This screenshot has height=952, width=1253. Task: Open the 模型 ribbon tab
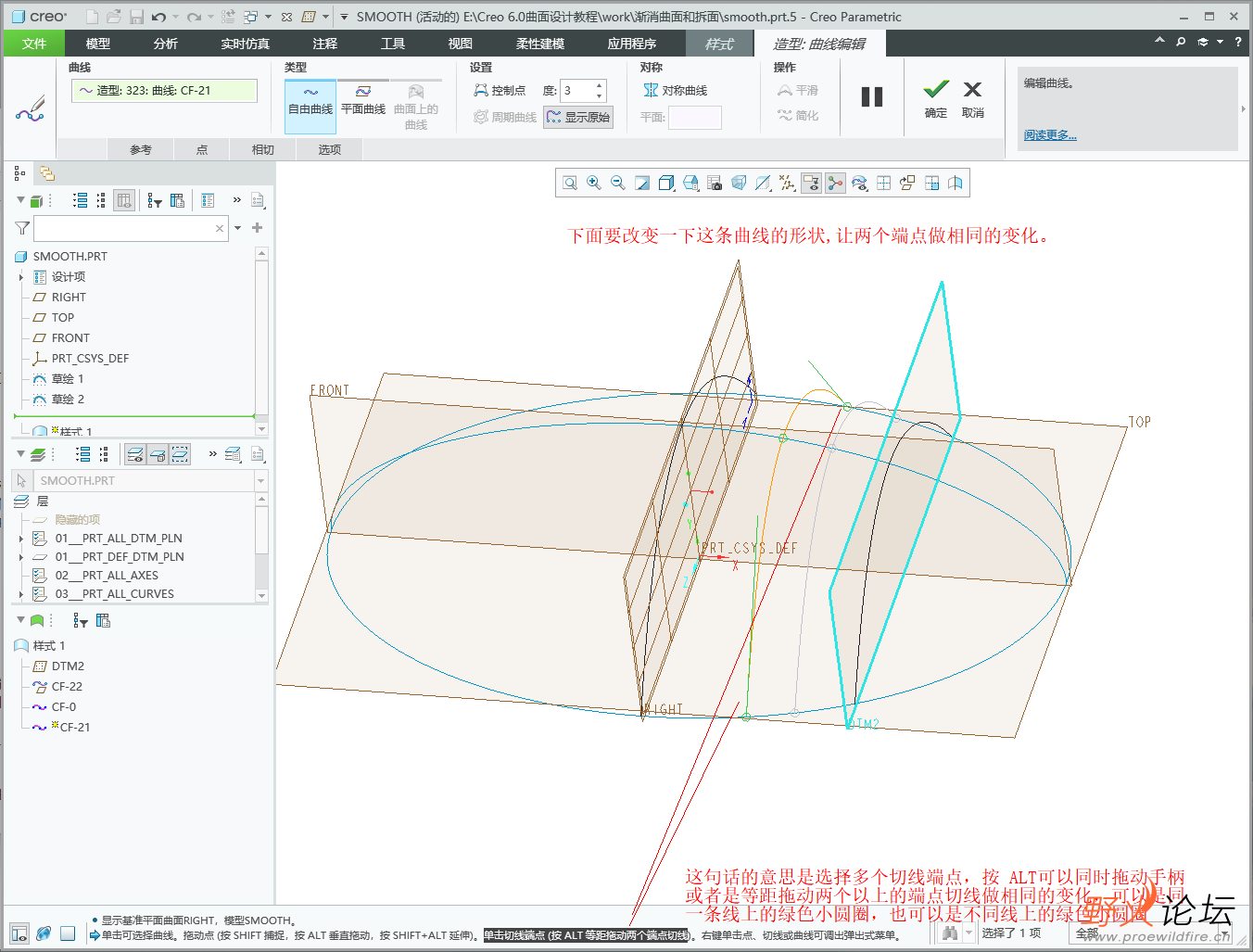coord(98,44)
